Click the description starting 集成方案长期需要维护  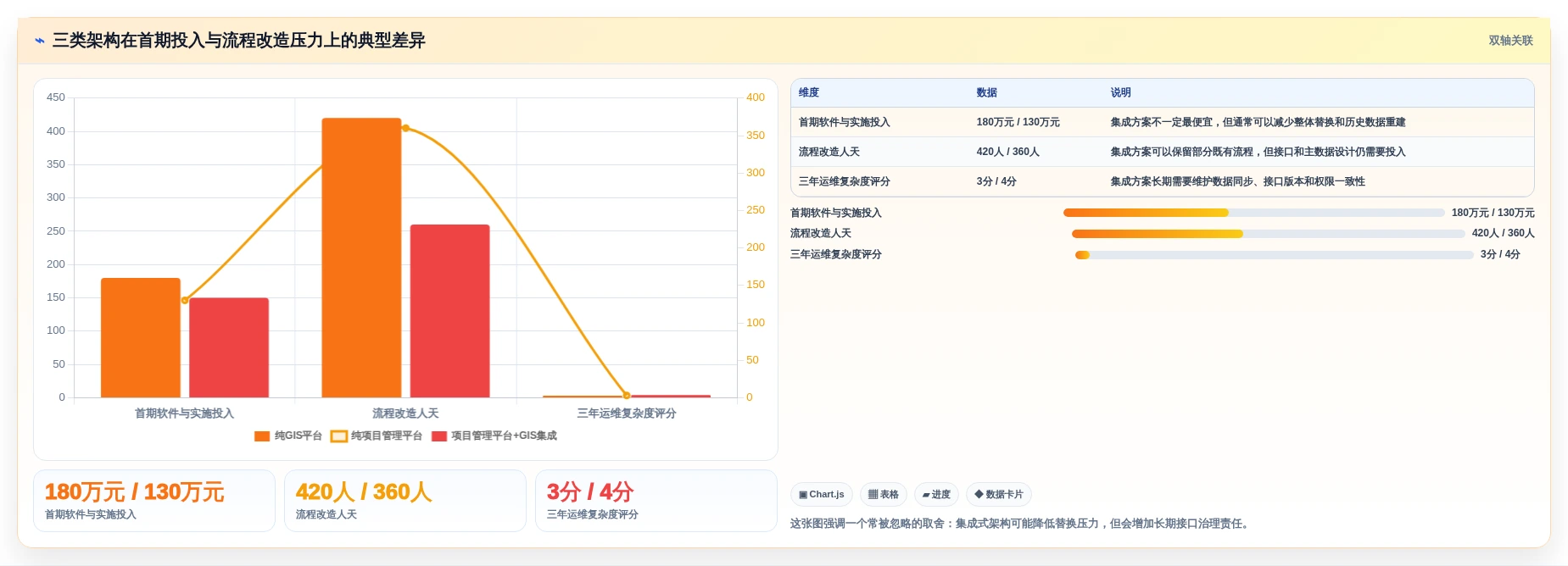click(1237, 181)
